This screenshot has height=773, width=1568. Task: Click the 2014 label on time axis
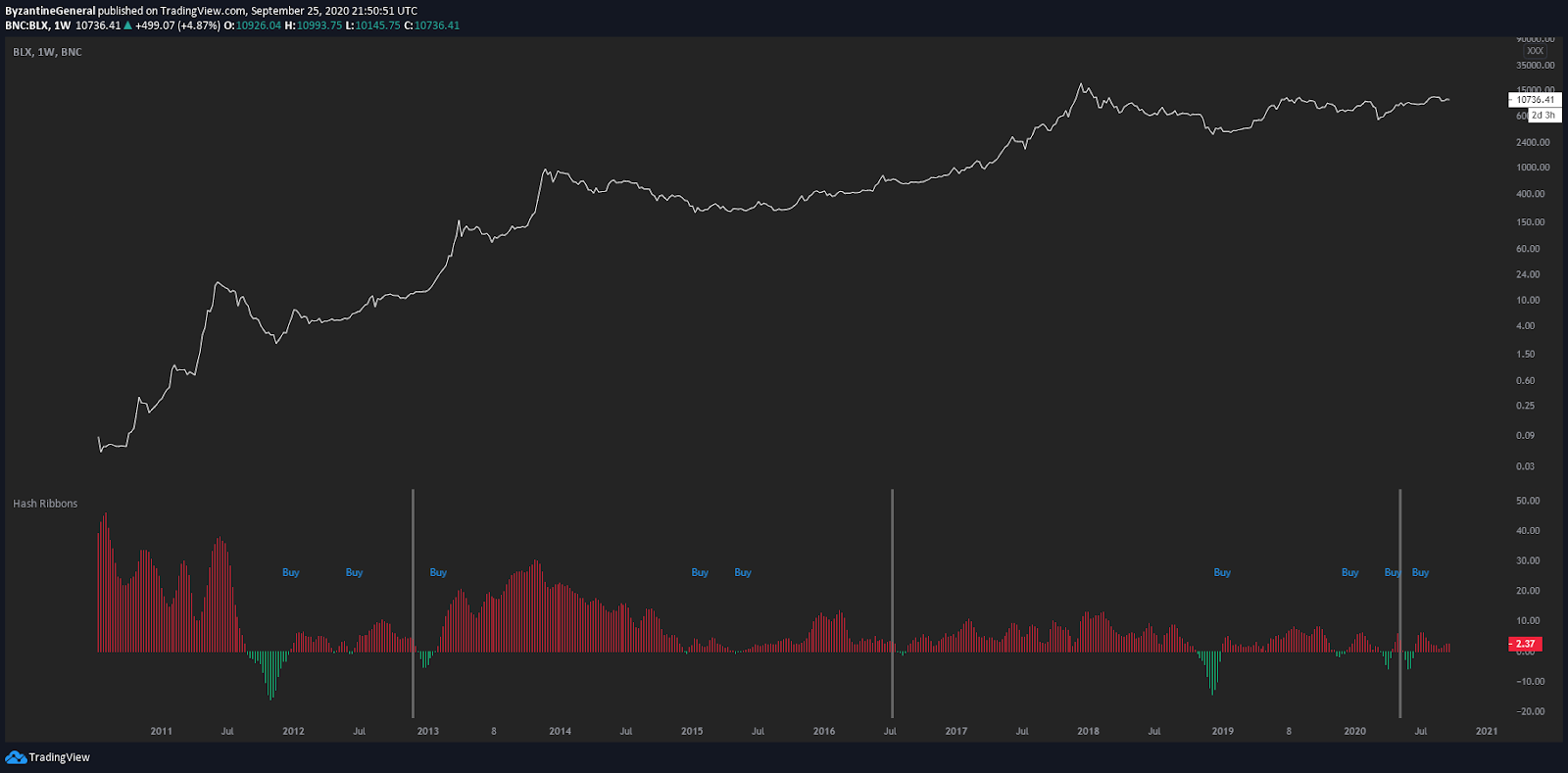click(x=560, y=731)
